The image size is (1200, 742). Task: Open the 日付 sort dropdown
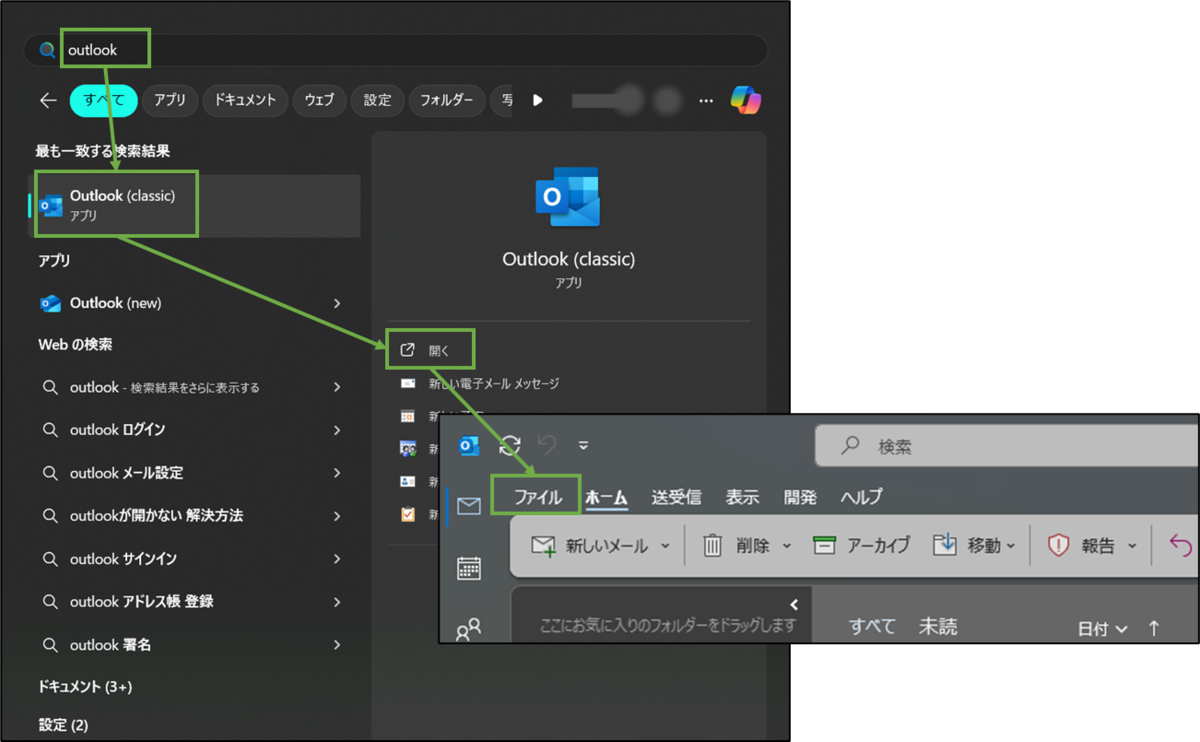tap(1102, 629)
